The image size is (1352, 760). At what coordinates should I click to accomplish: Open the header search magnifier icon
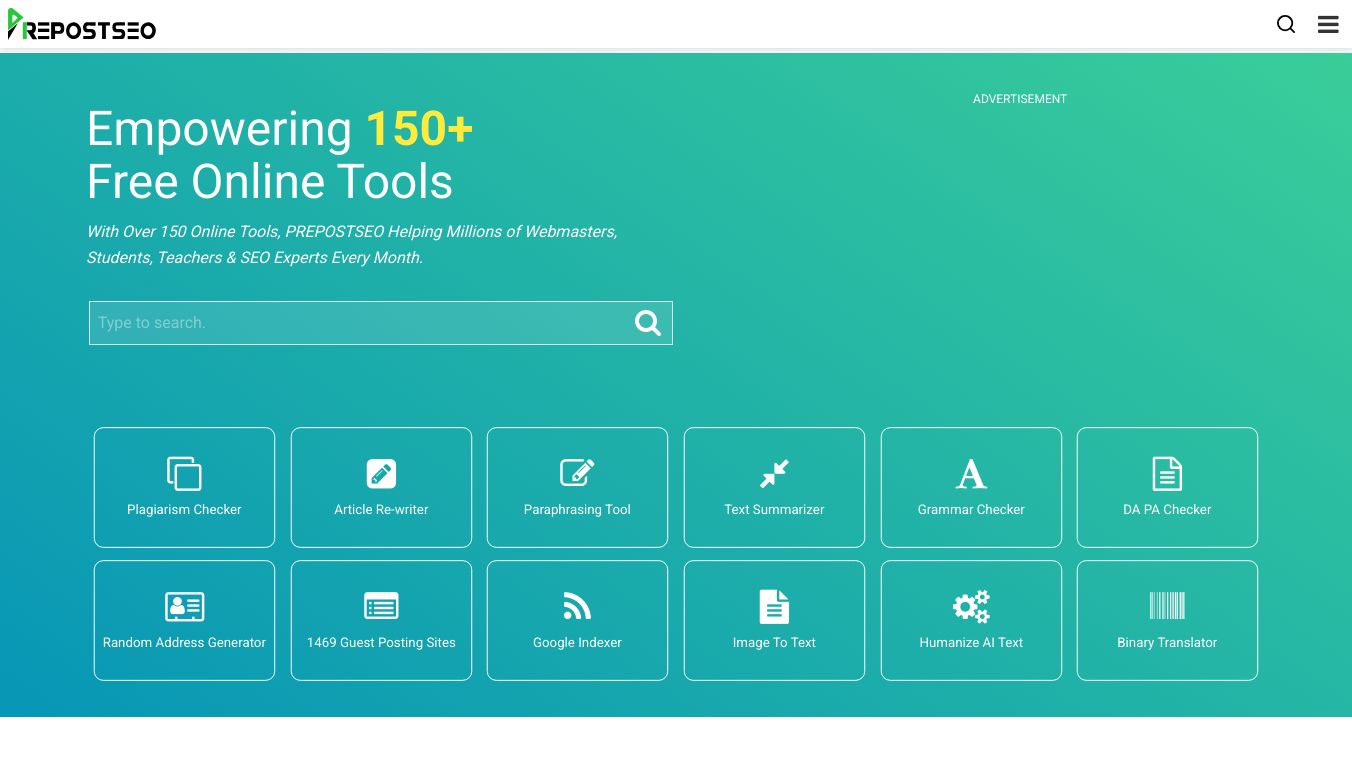coord(1286,24)
